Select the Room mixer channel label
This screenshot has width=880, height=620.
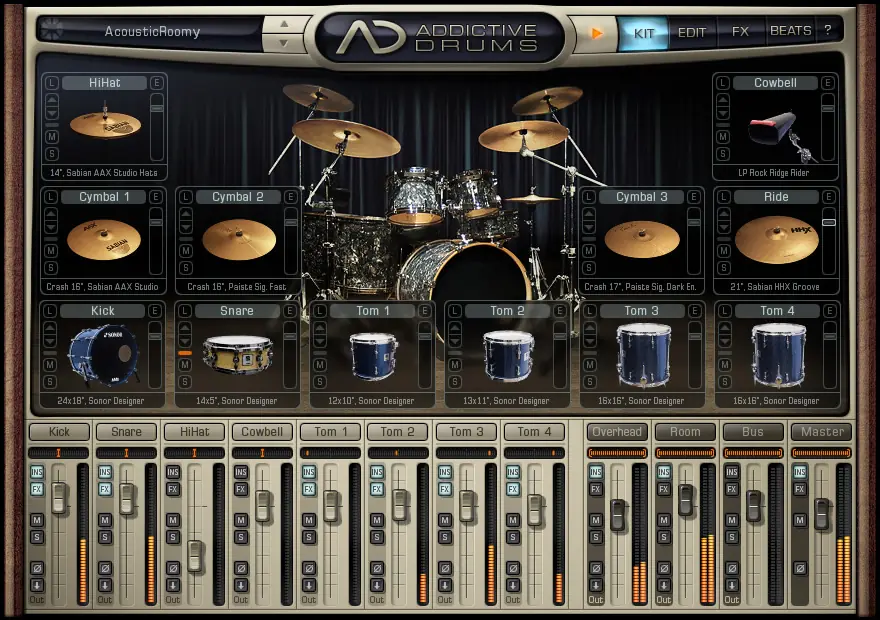[x=685, y=431]
